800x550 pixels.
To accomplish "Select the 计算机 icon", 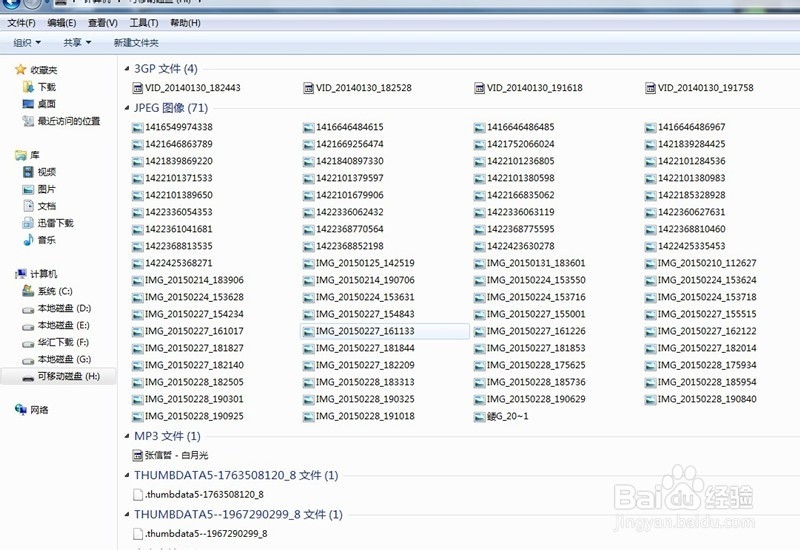I will (x=20, y=274).
